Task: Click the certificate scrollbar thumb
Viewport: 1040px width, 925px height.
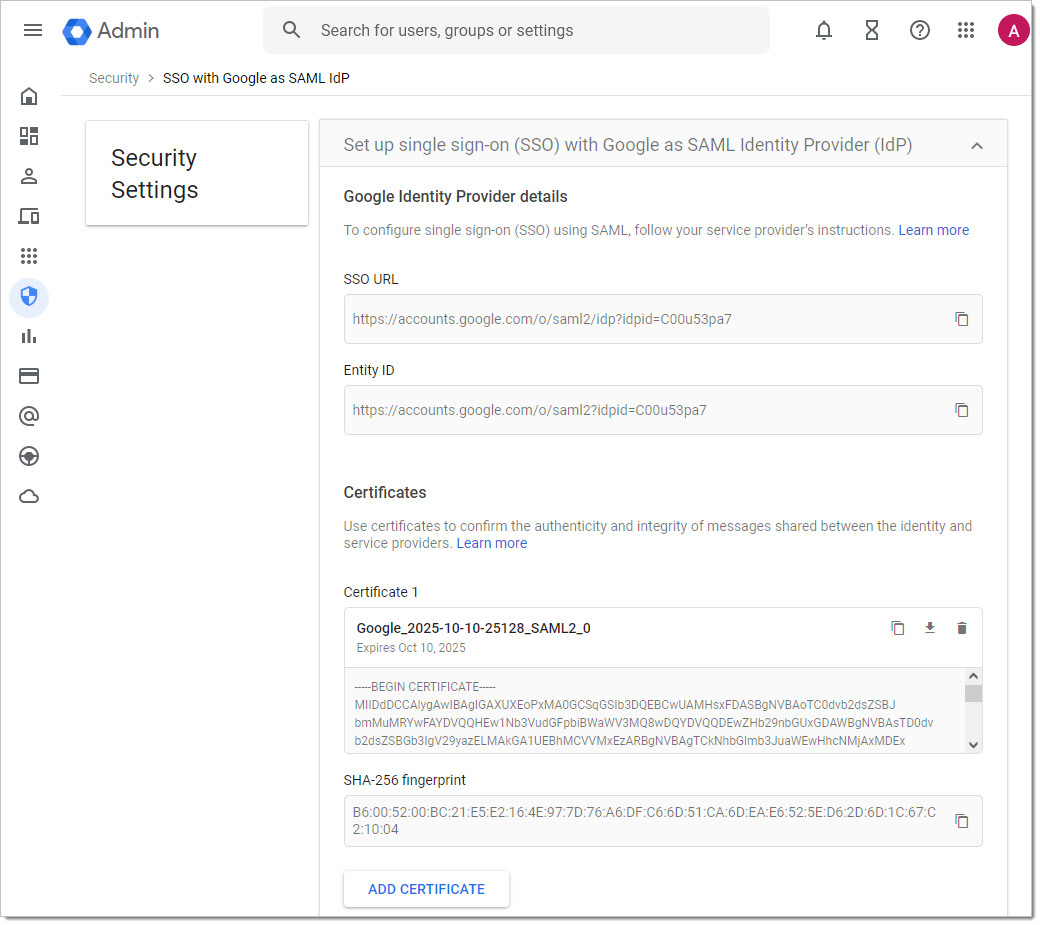Action: point(973,694)
